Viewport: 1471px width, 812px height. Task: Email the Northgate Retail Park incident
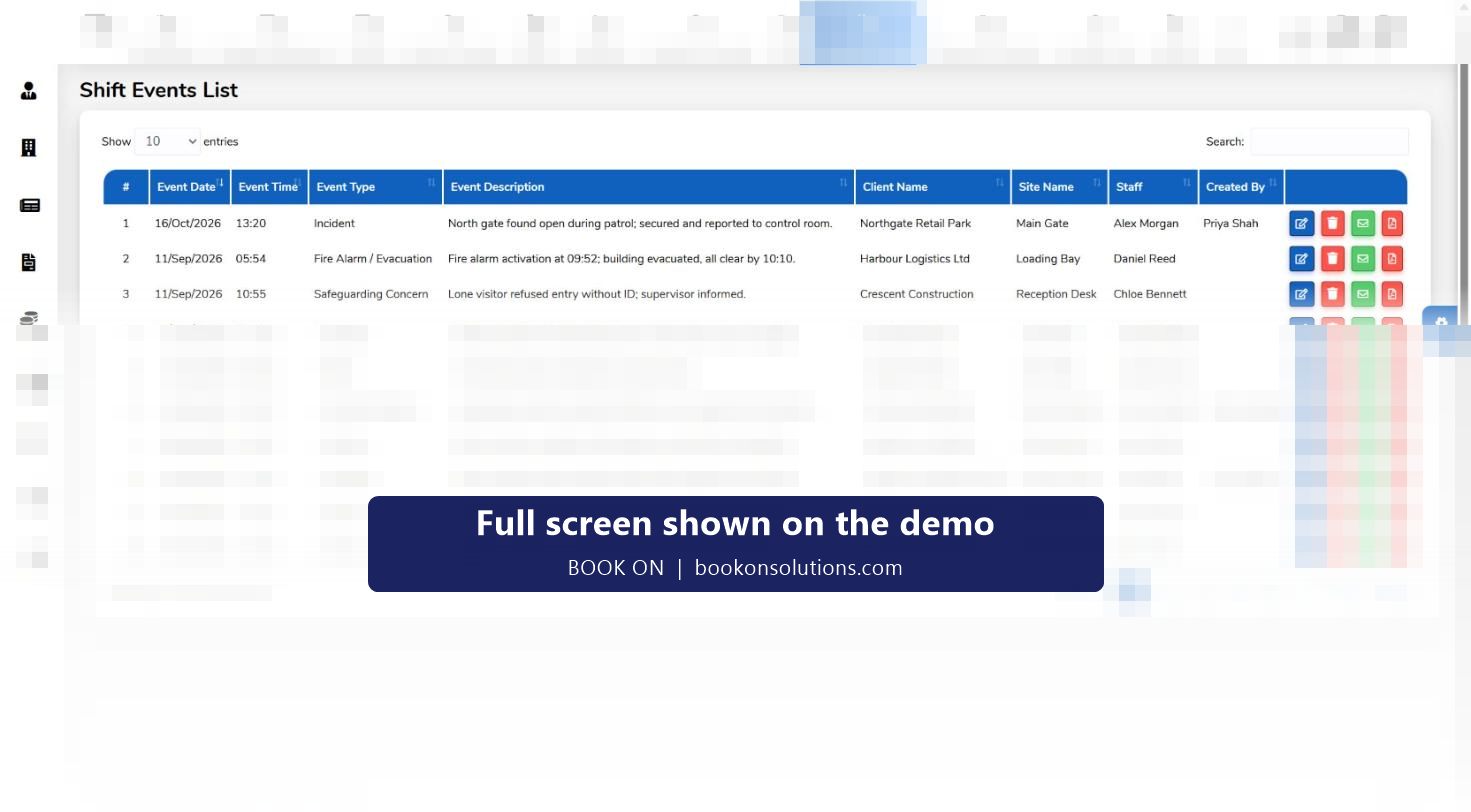[x=1362, y=223]
